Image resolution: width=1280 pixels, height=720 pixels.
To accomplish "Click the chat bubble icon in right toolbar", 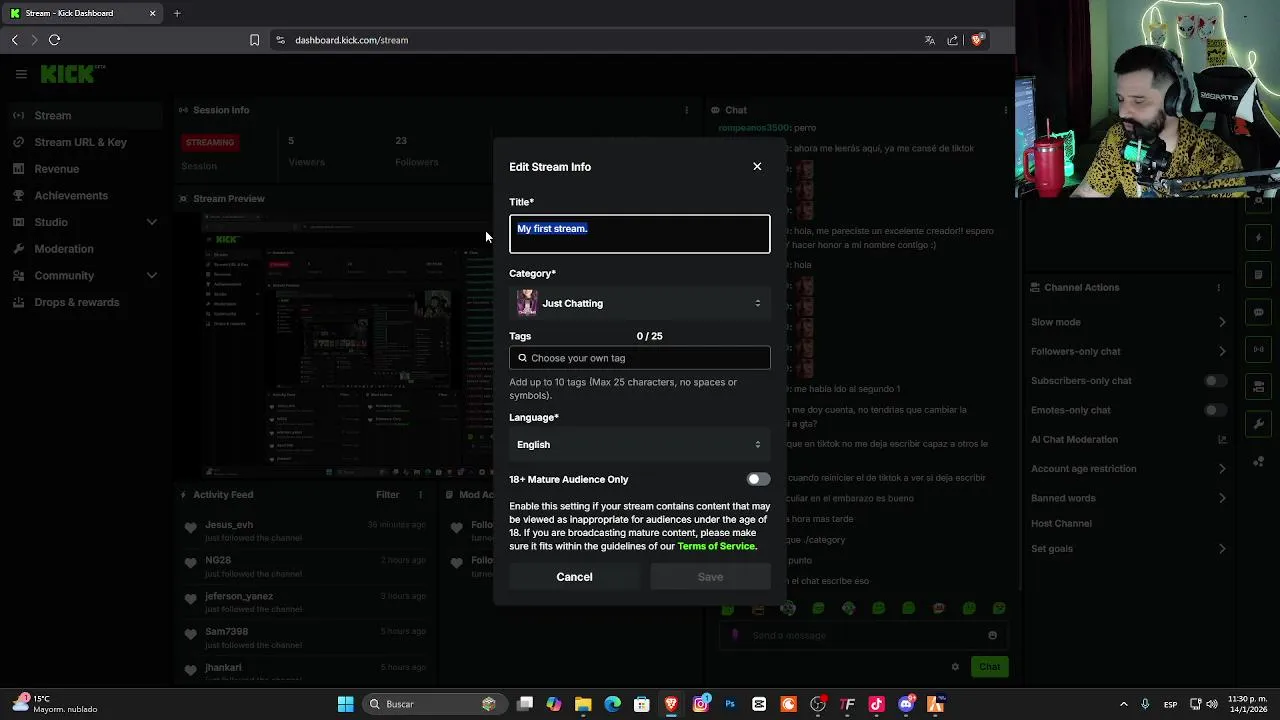I will tap(1259, 312).
